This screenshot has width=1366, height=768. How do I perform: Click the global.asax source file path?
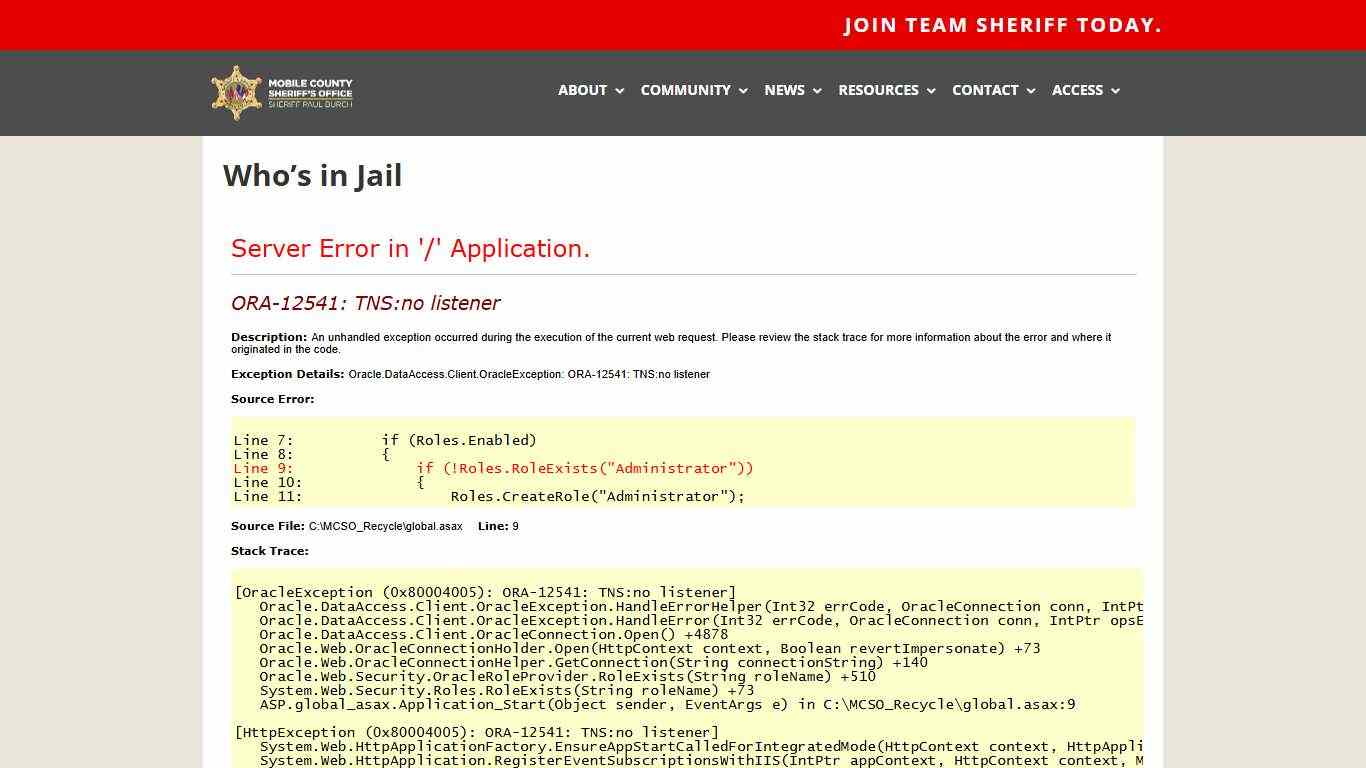(x=385, y=526)
